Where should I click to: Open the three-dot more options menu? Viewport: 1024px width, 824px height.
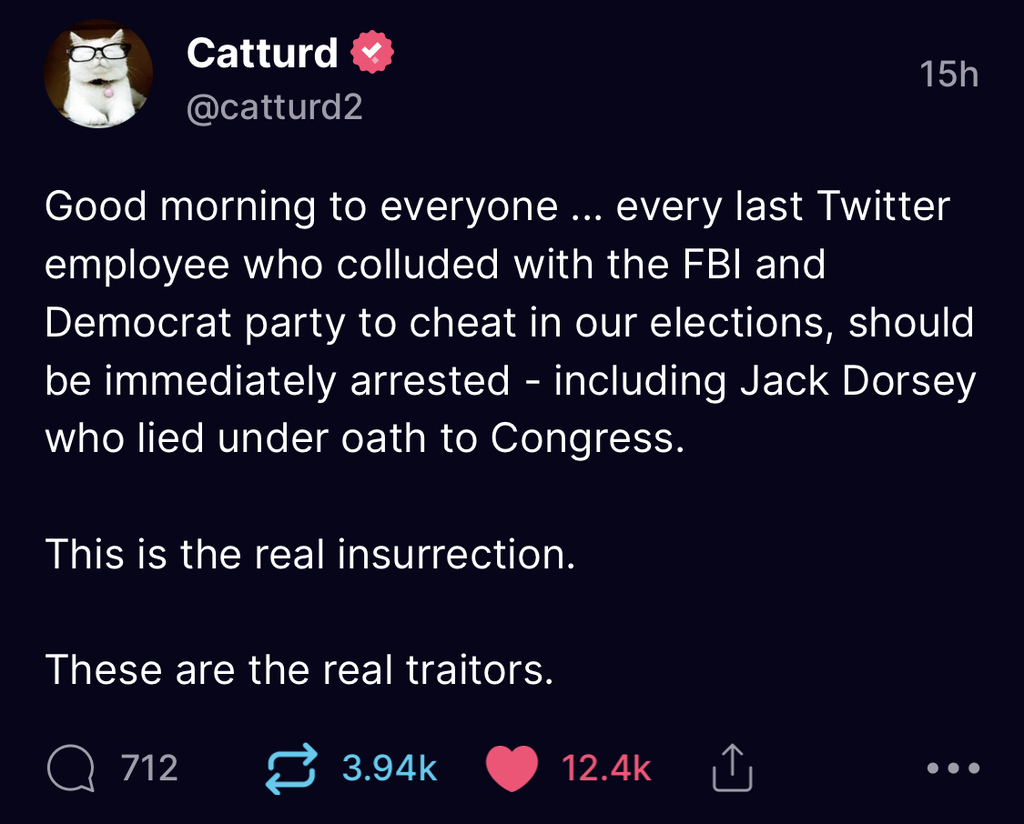(x=953, y=769)
